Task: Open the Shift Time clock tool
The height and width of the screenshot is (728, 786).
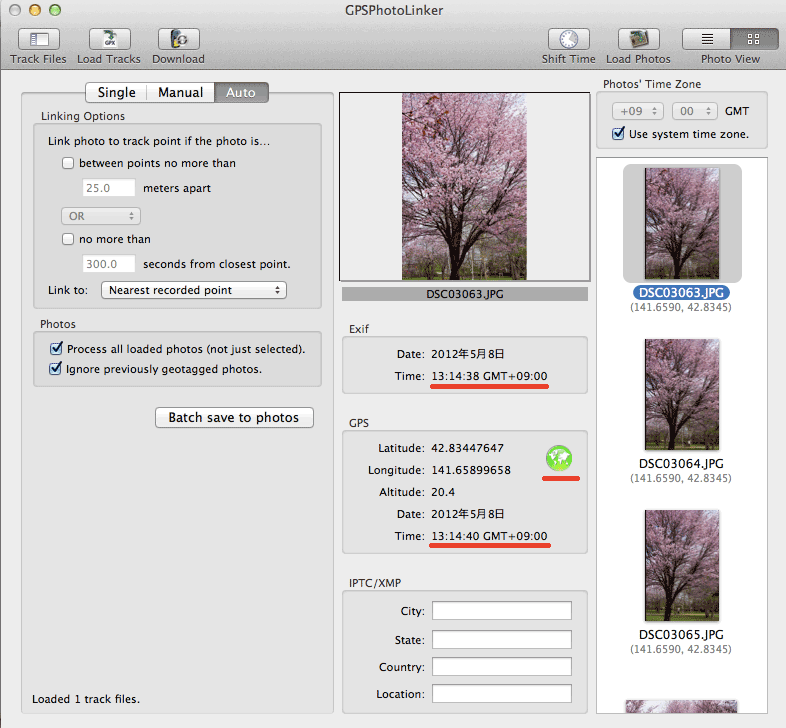Action: coord(568,39)
